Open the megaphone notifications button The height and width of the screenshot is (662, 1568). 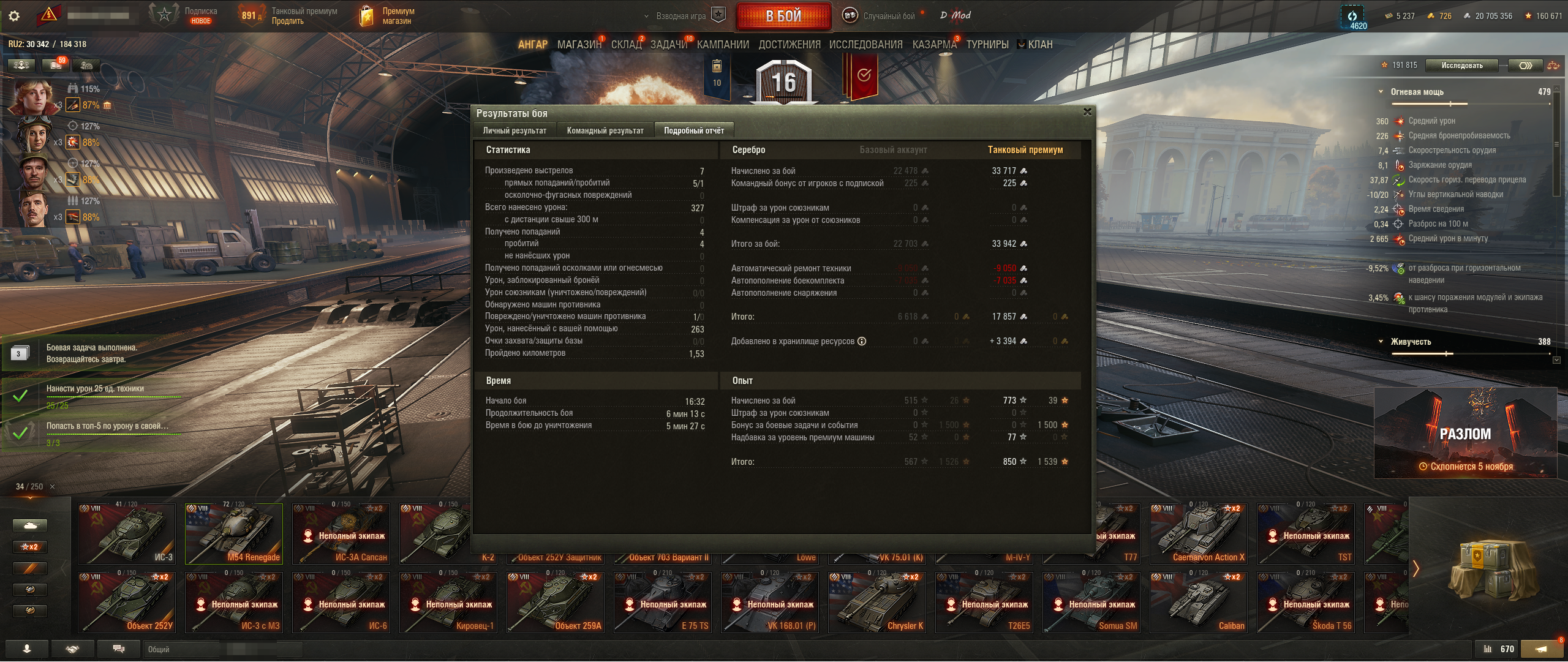(1541, 649)
